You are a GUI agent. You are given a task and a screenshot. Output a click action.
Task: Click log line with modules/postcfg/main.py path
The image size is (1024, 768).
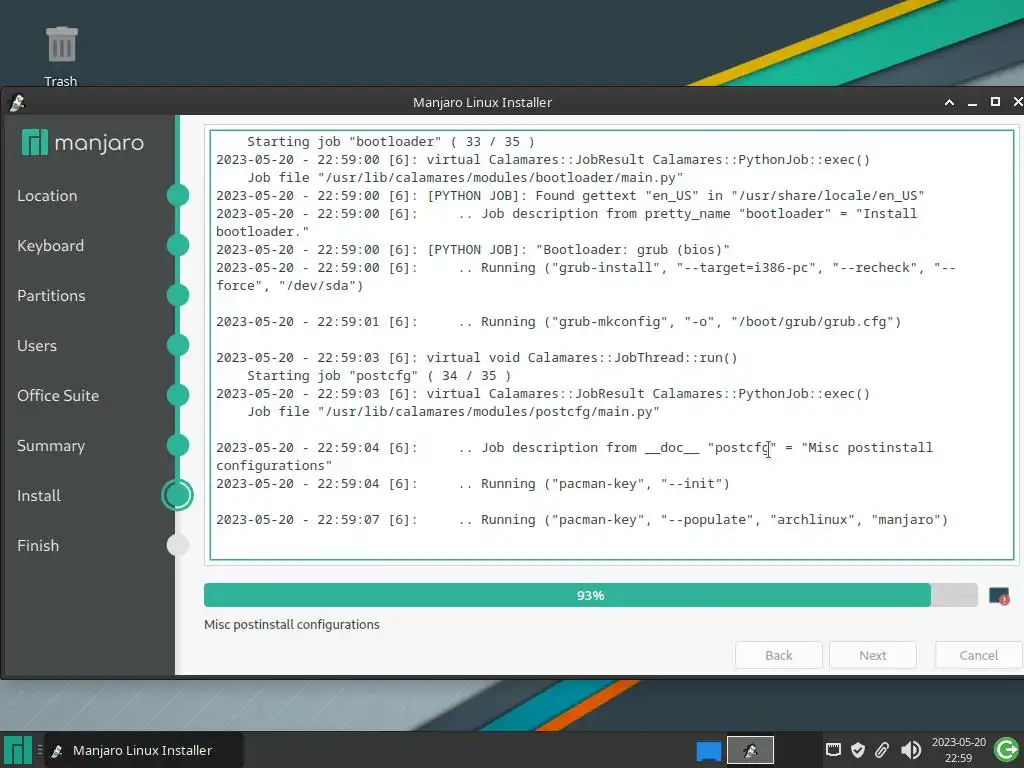453,412
